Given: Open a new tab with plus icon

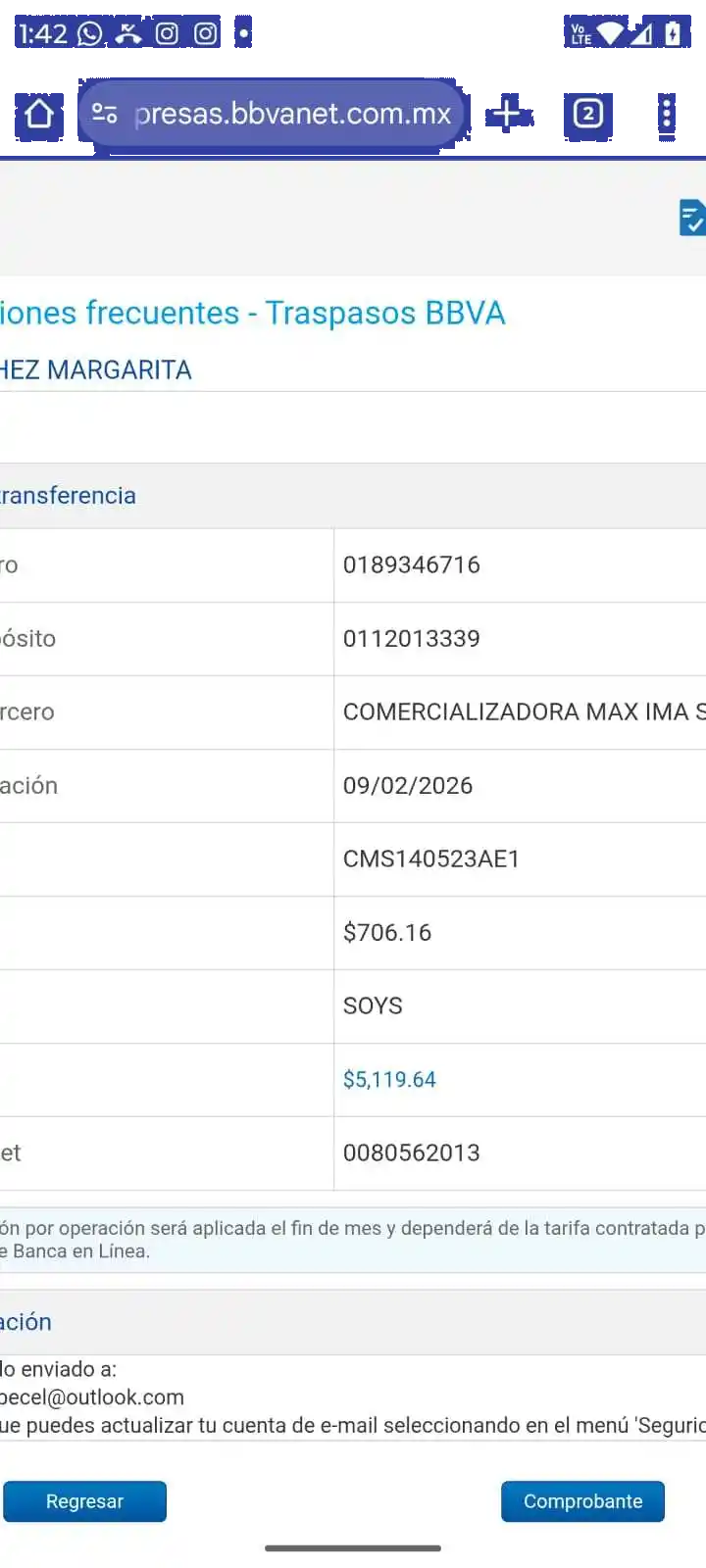Looking at the screenshot, I should 506,115.
